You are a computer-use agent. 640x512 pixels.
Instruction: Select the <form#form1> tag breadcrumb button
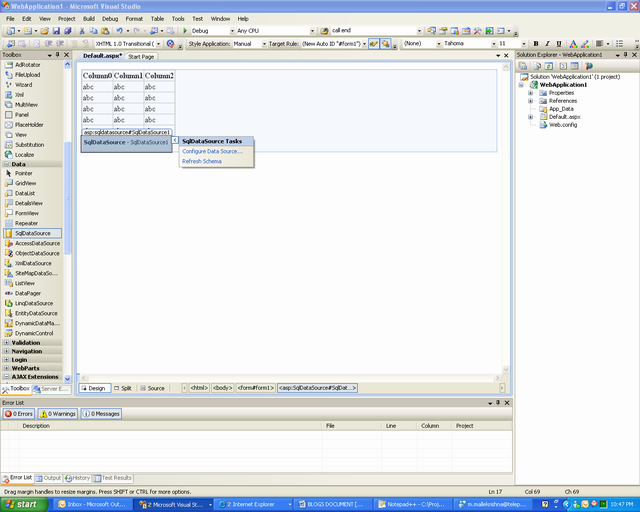(x=256, y=388)
